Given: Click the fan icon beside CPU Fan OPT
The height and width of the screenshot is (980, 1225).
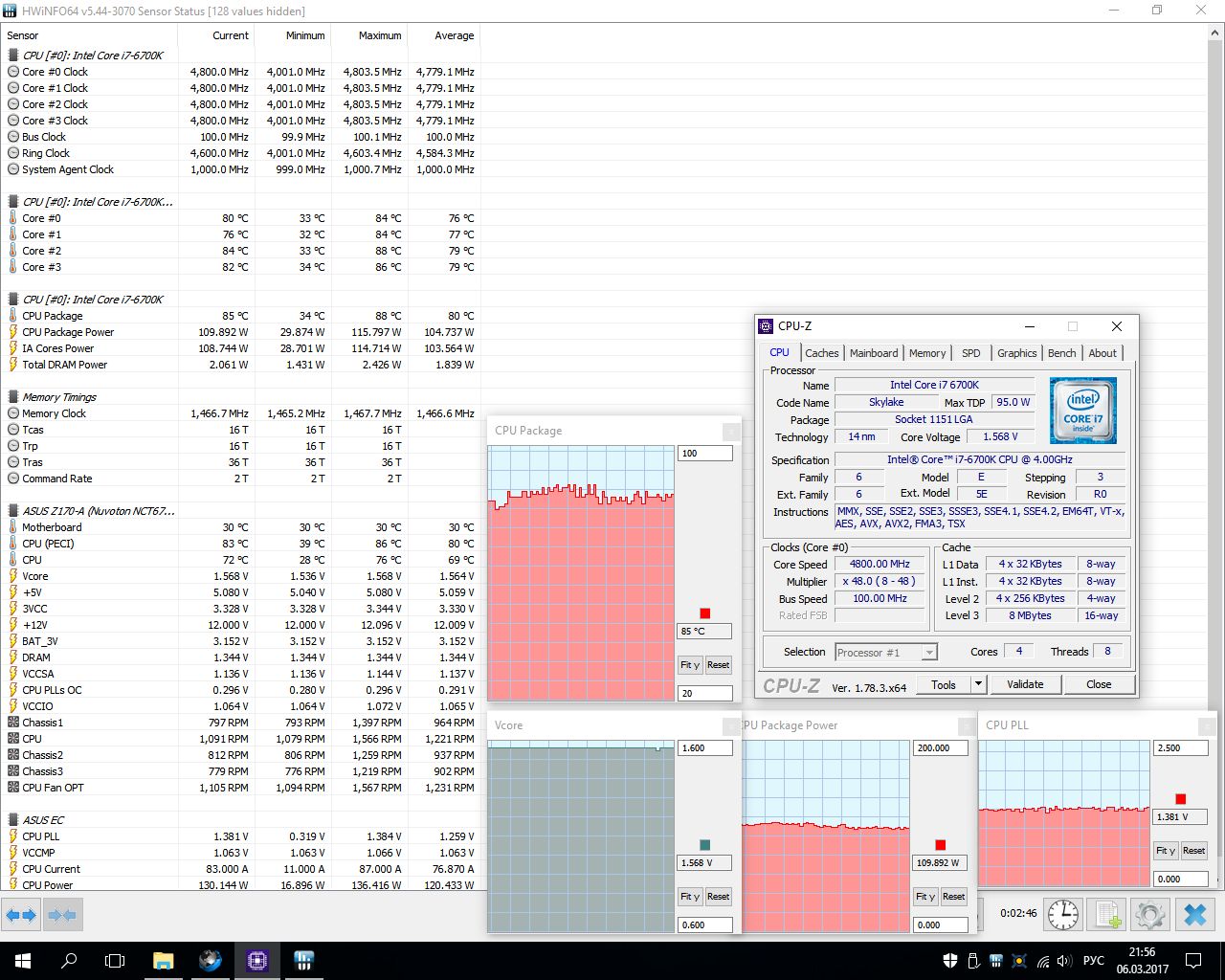Looking at the screenshot, I should click(x=13, y=788).
